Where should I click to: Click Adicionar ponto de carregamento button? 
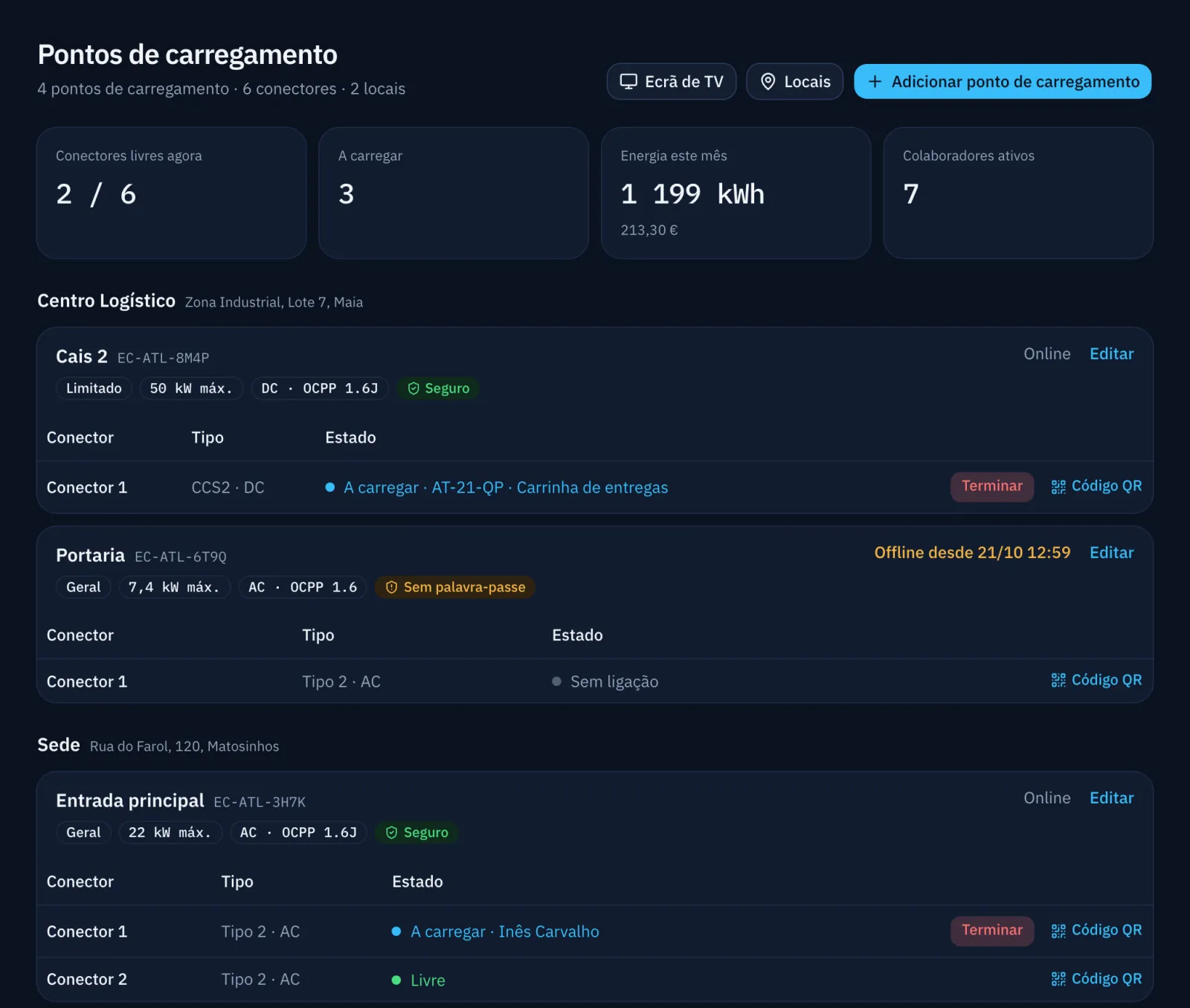1003,82
